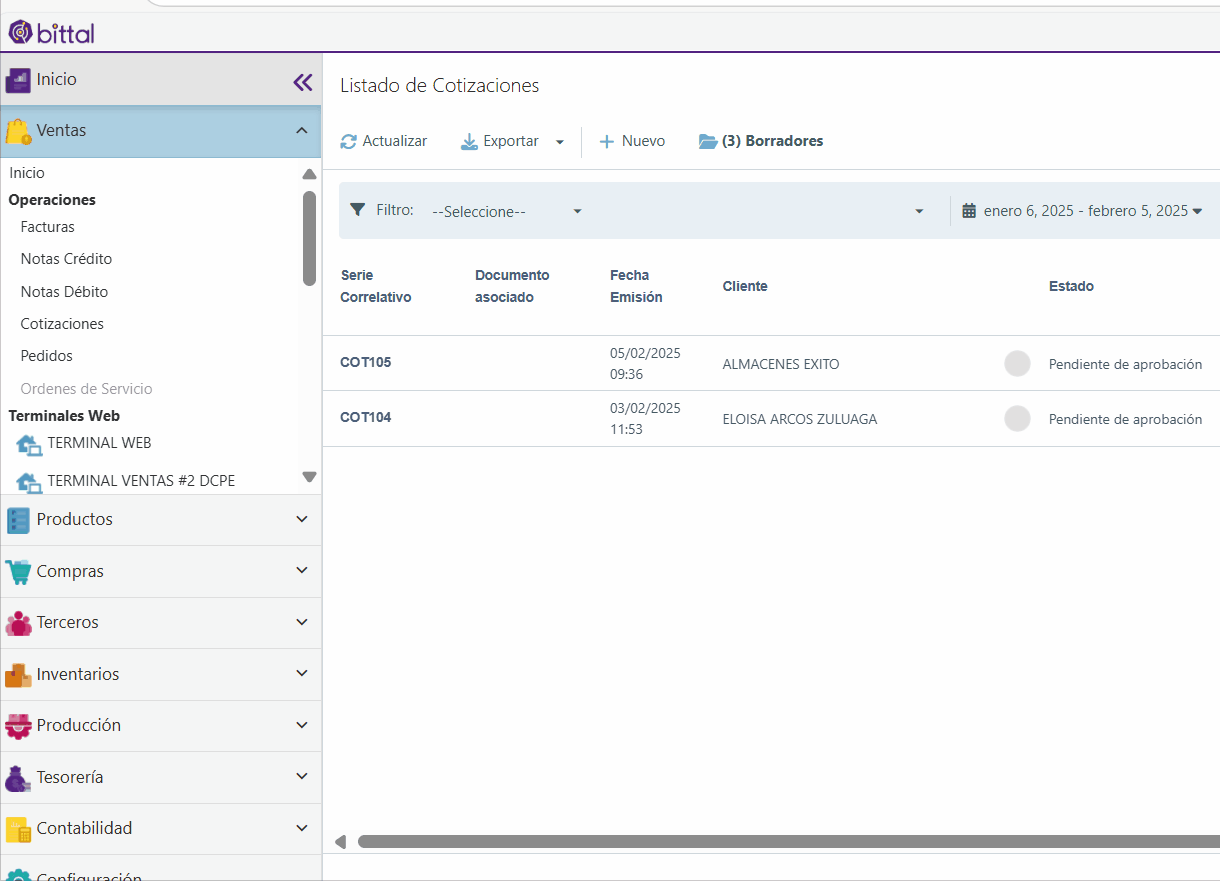Click the TERMINAL WEB icon

click(29, 444)
